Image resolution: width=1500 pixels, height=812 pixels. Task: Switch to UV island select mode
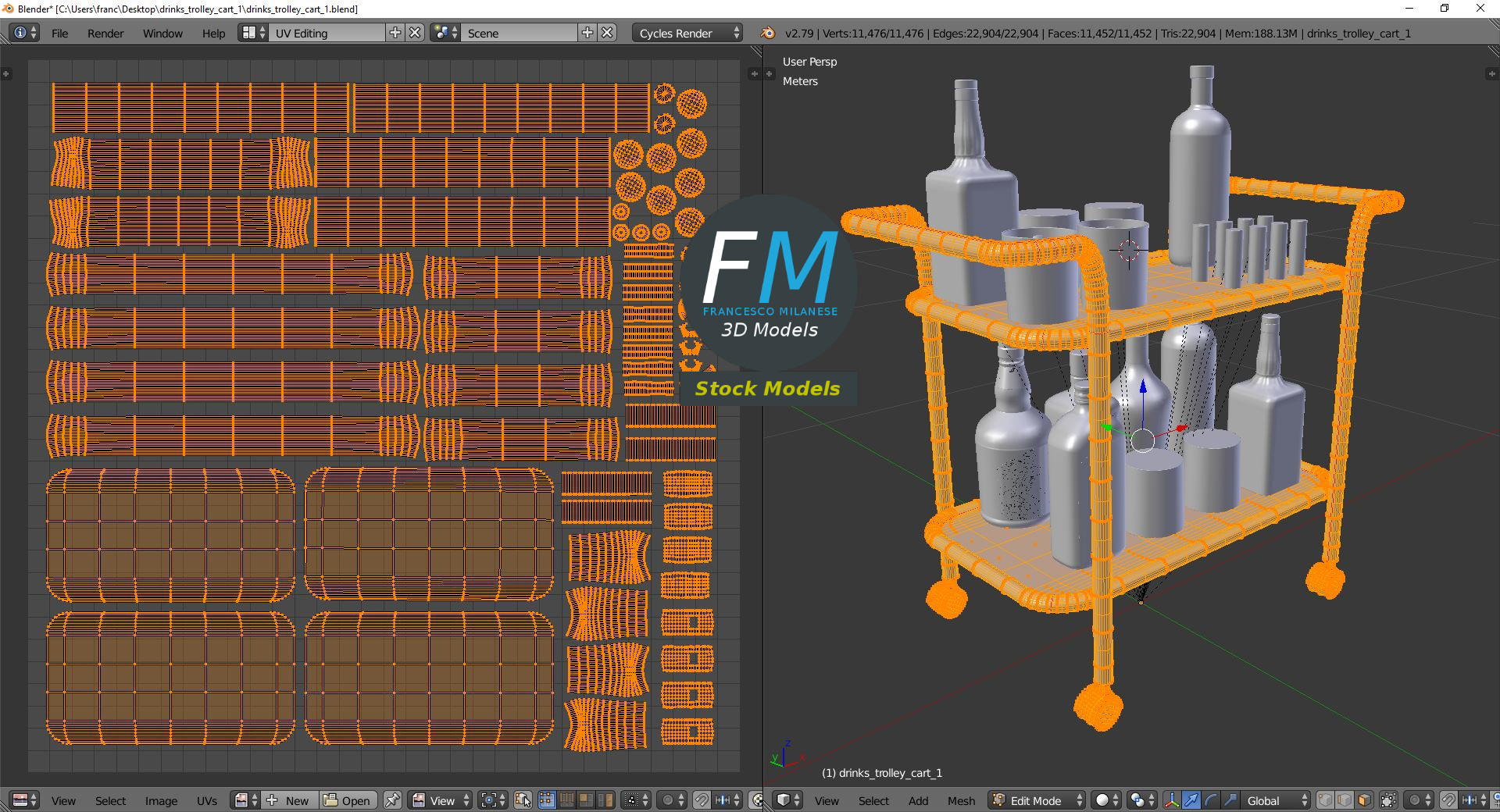pos(605,800)
